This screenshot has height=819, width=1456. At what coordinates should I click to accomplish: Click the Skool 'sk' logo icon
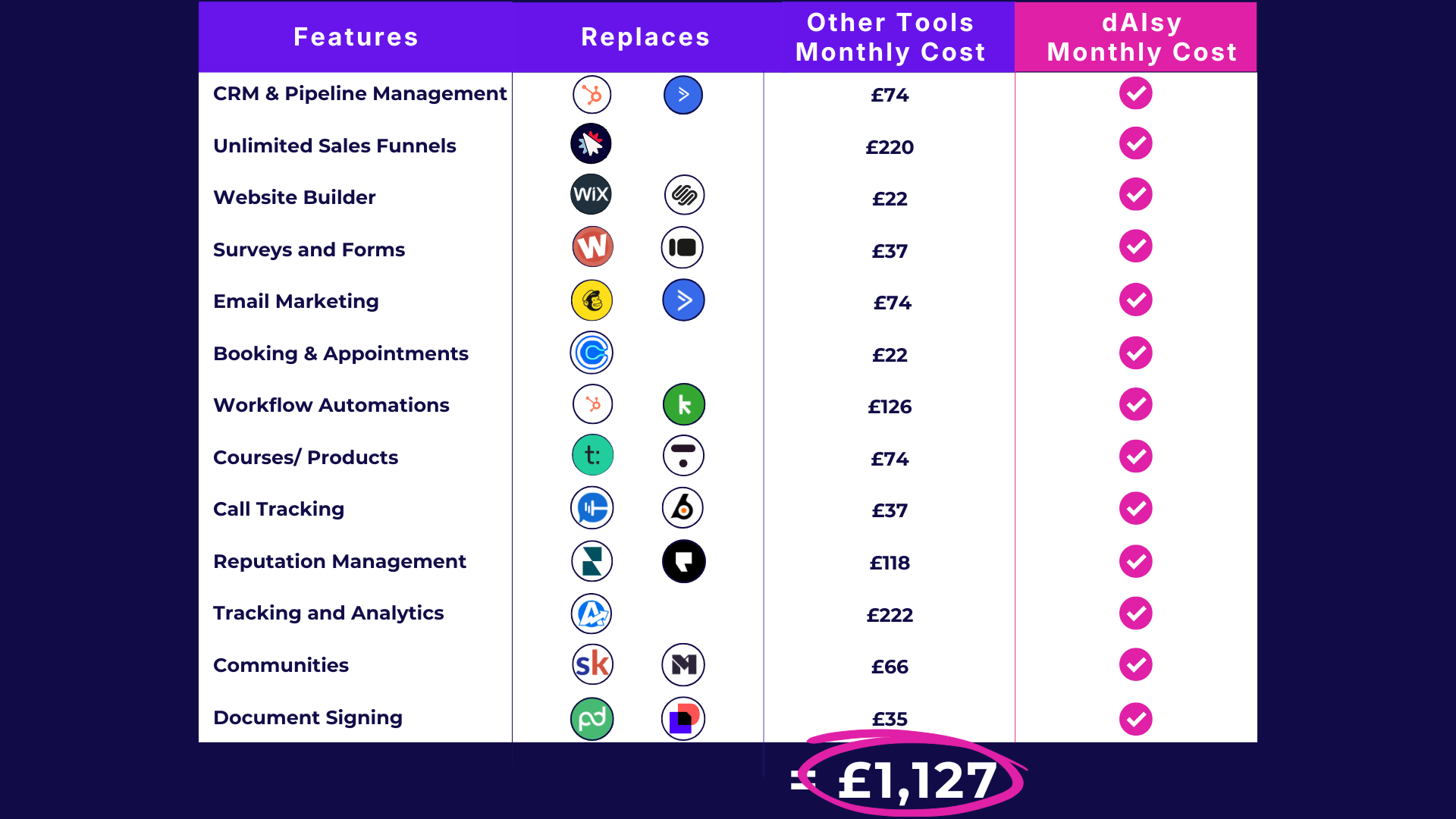coord(592,664)
